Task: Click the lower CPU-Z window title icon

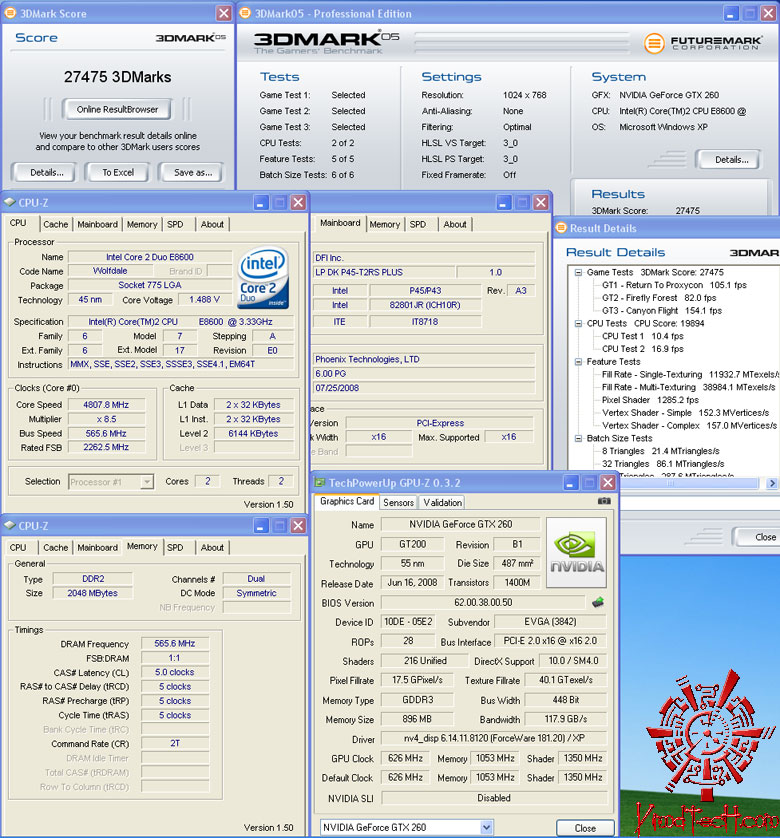Action: [x=10, y=525]
